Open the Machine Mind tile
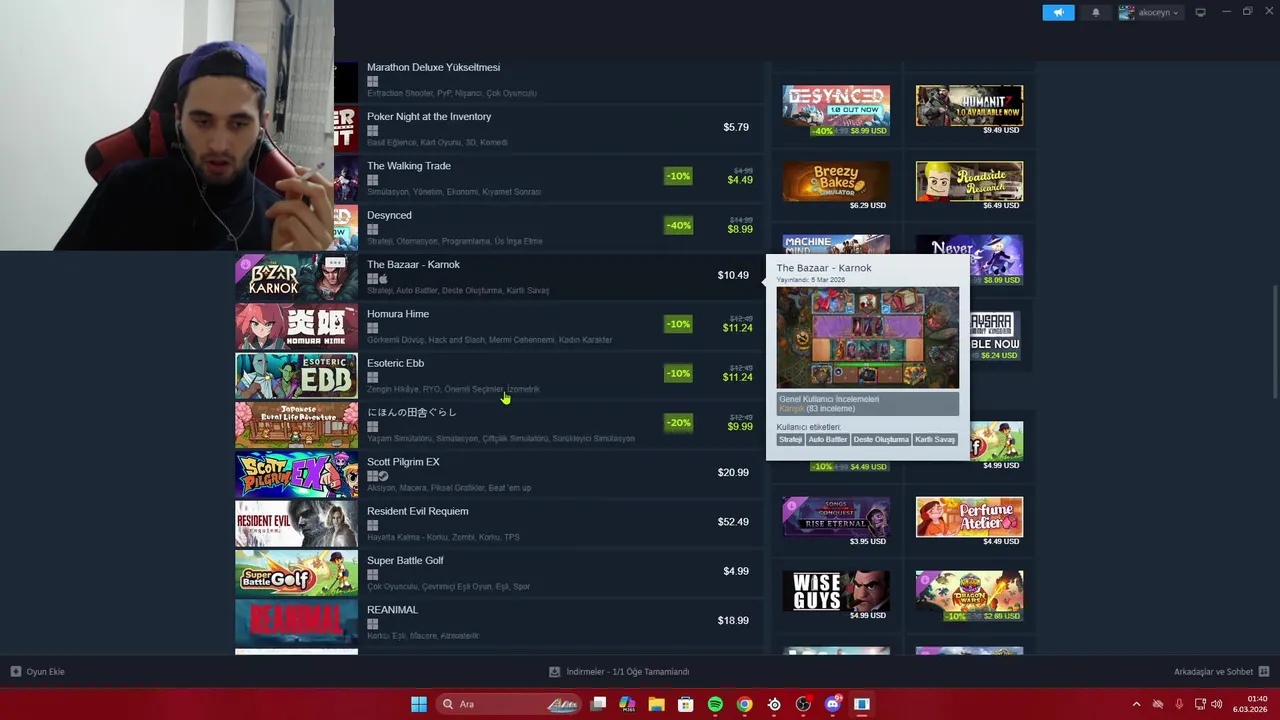 coord(836,245)
